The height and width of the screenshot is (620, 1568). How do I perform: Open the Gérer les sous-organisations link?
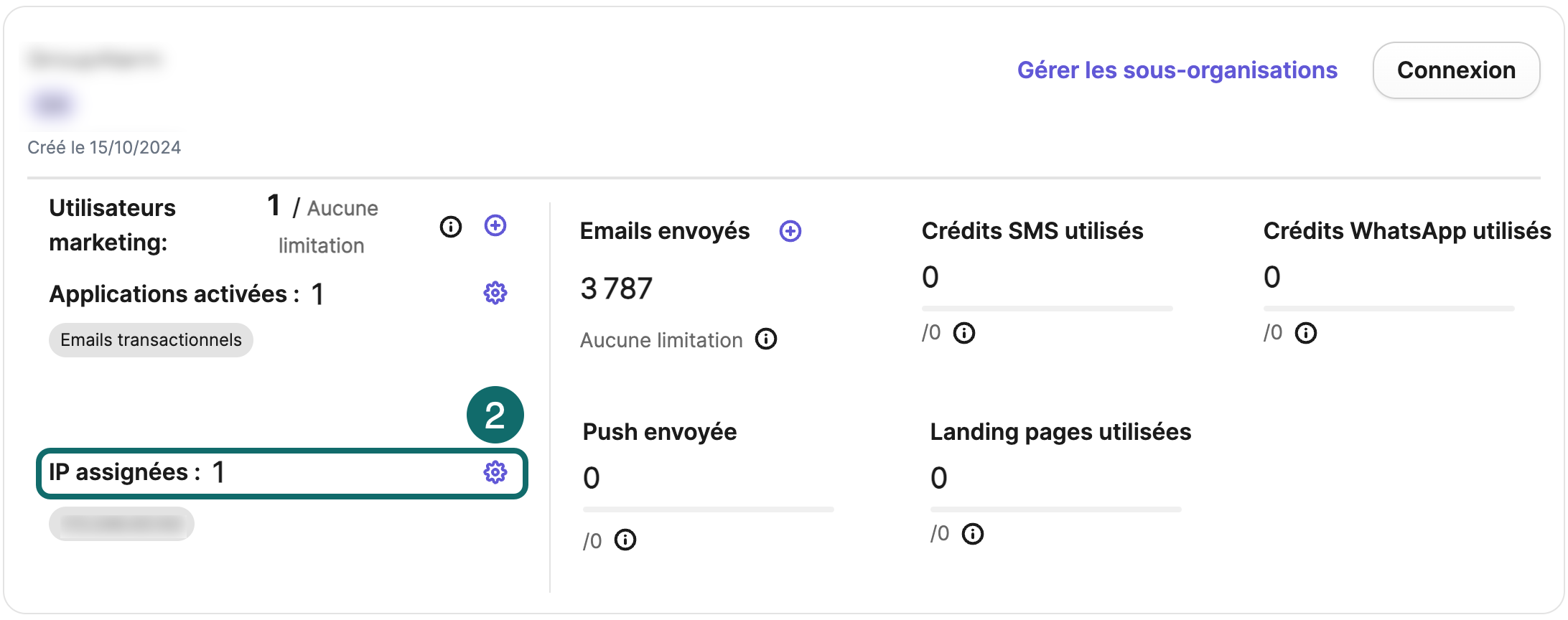point(1177,70)
